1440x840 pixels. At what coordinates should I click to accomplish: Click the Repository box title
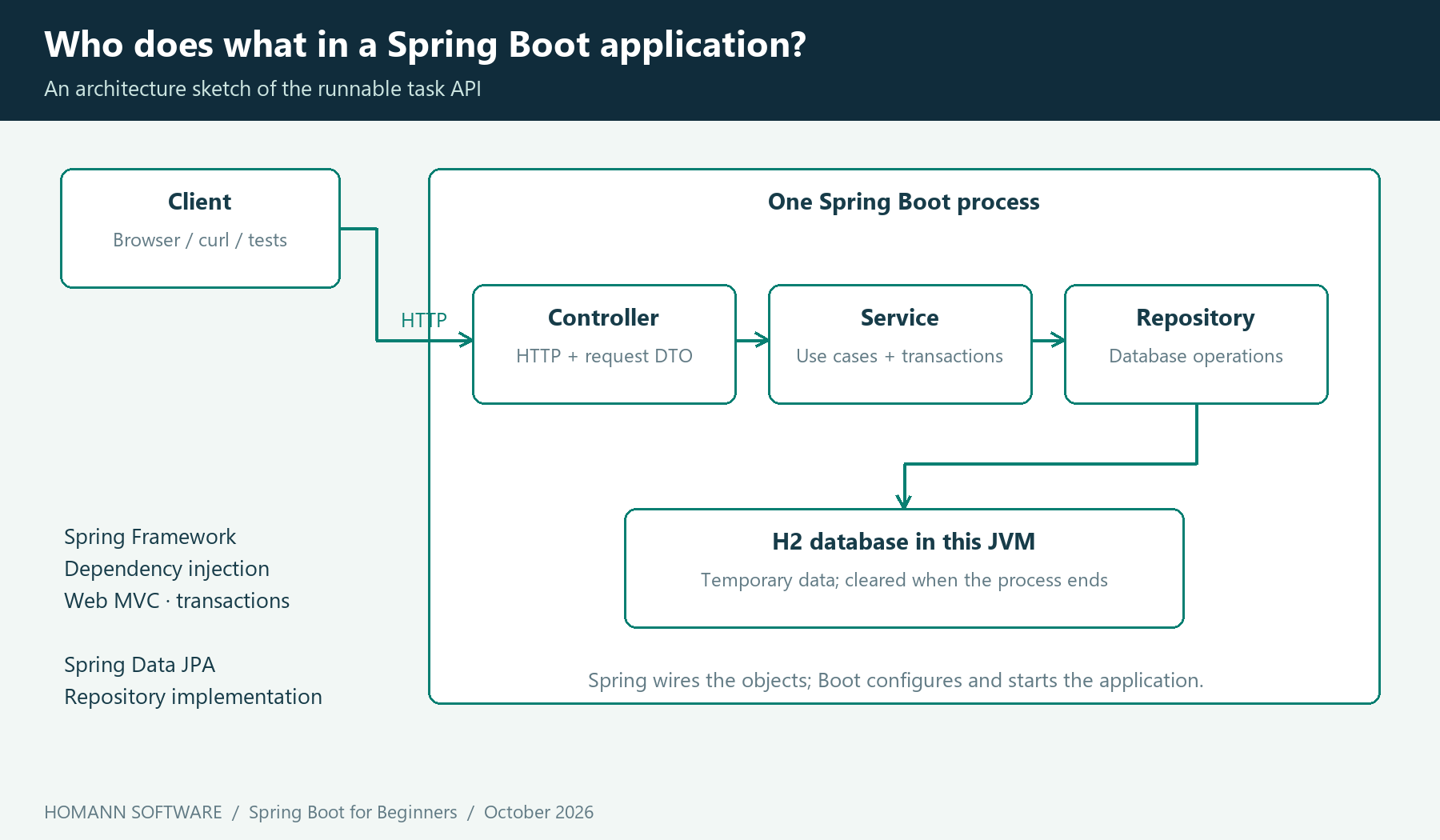click(x=1196, y=318)
